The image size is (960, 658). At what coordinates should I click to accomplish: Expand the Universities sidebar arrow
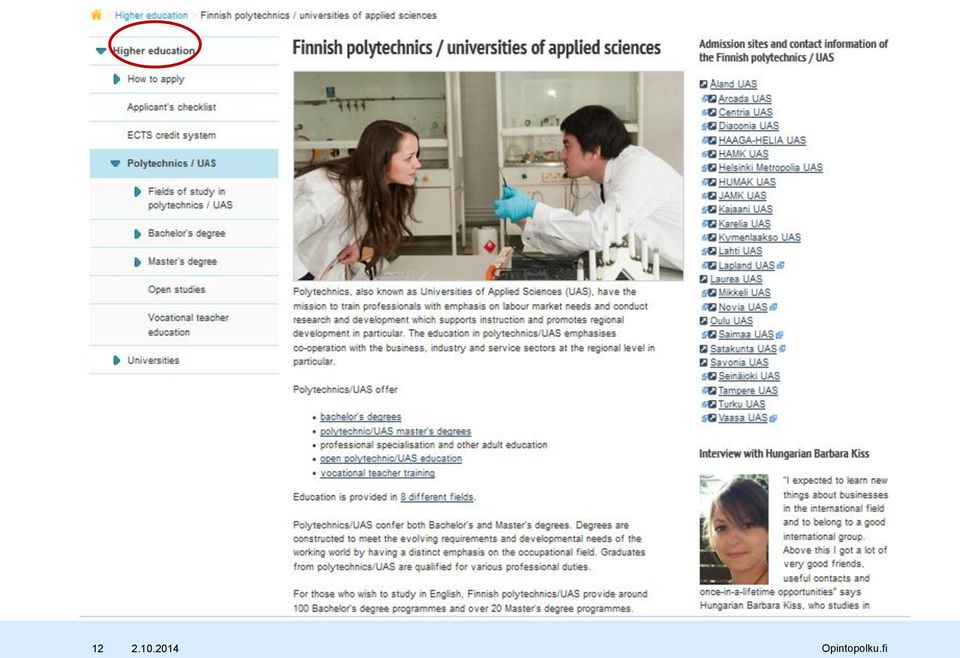point(116,361)
